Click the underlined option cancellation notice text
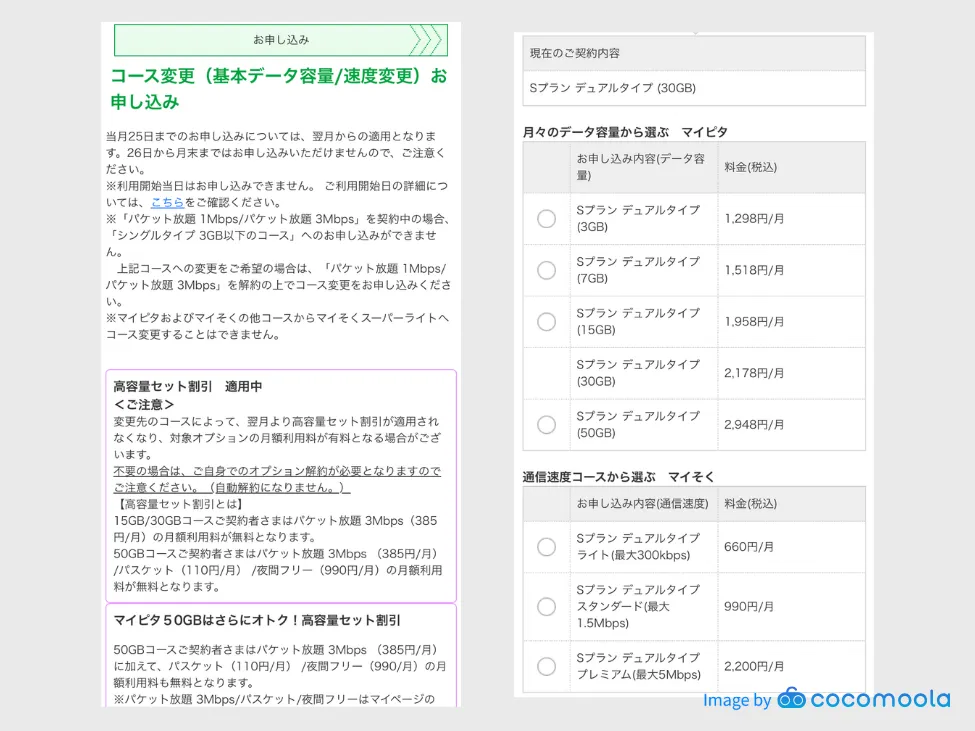This screenshot has height=731, width=975. (277, 479)
